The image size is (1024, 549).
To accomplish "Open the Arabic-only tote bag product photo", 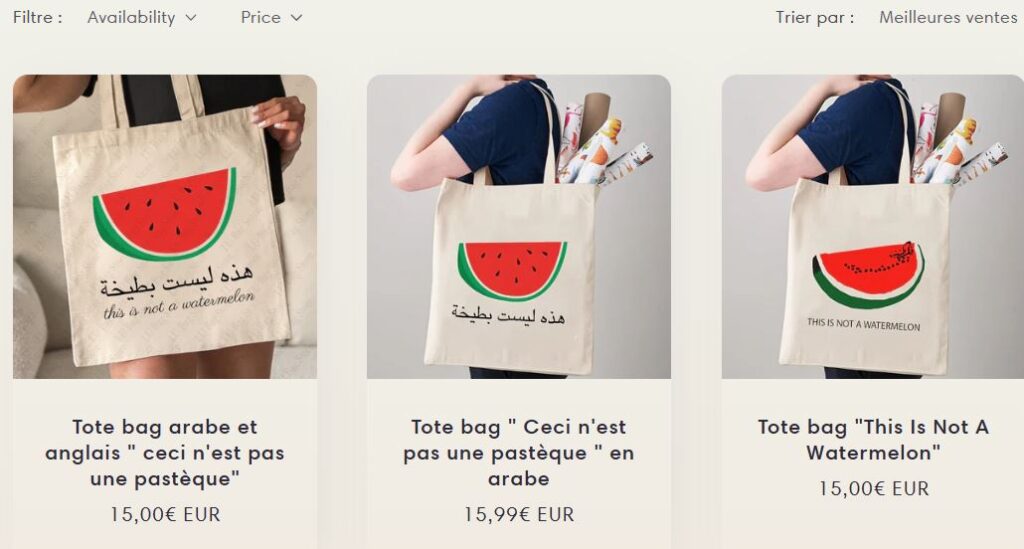I will (x=519, y=227).
